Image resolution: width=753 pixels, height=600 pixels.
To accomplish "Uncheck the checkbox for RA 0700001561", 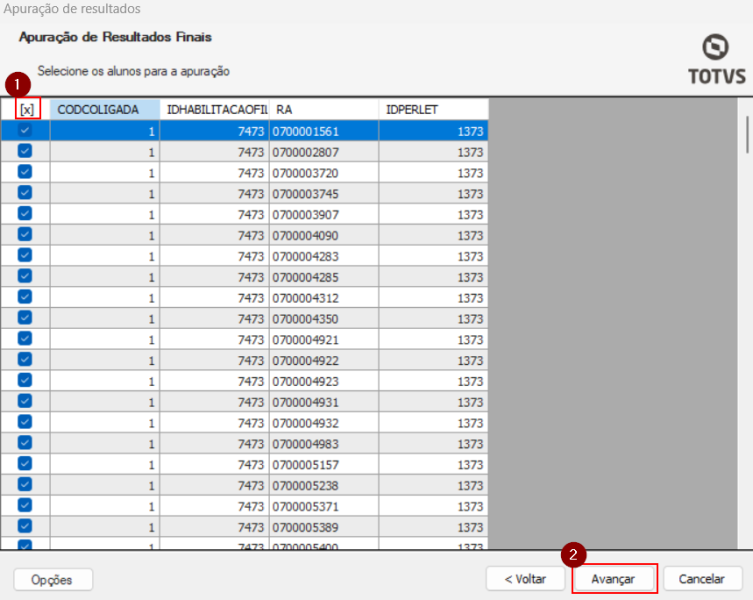I will click(x=25, y=130).
